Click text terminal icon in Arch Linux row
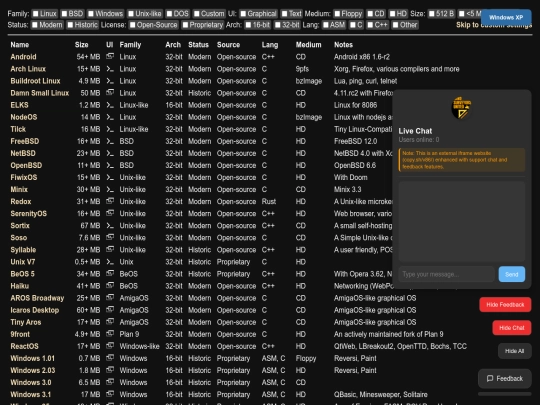Viewport: 540px width, 405px height. [x=110, y=69]
